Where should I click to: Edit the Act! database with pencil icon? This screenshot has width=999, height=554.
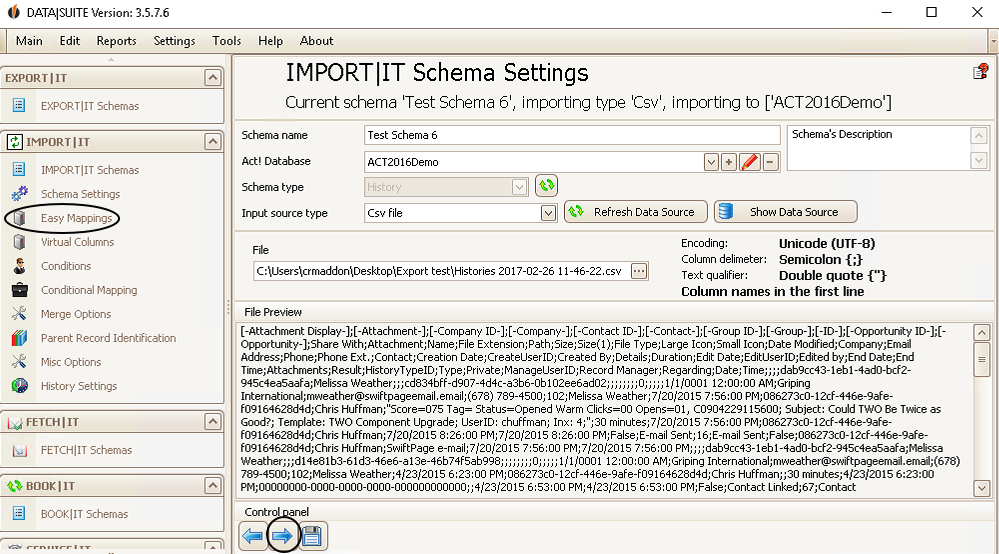(750, 162)
